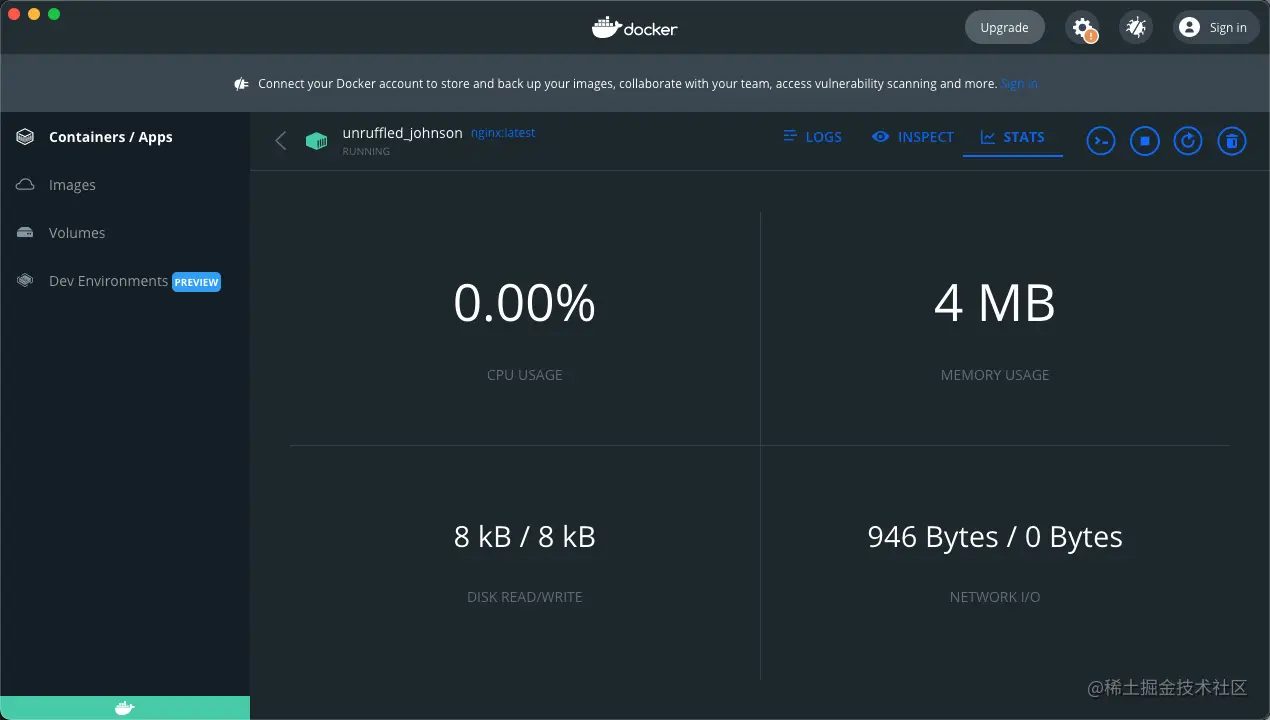Image resolution: width=1270 pixels, height=720 pixels.
Task: Click the Volumes drive icon in the sidebar
Action: [26, 233]
